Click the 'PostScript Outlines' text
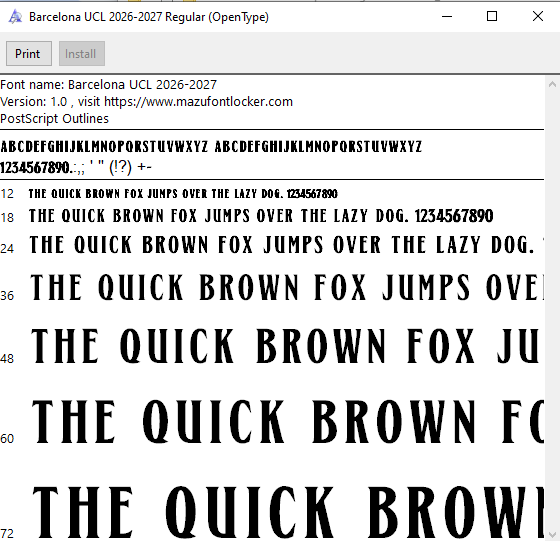Viewport: 560px width, 541px height. pyautogui.click(x=54, y=119)
